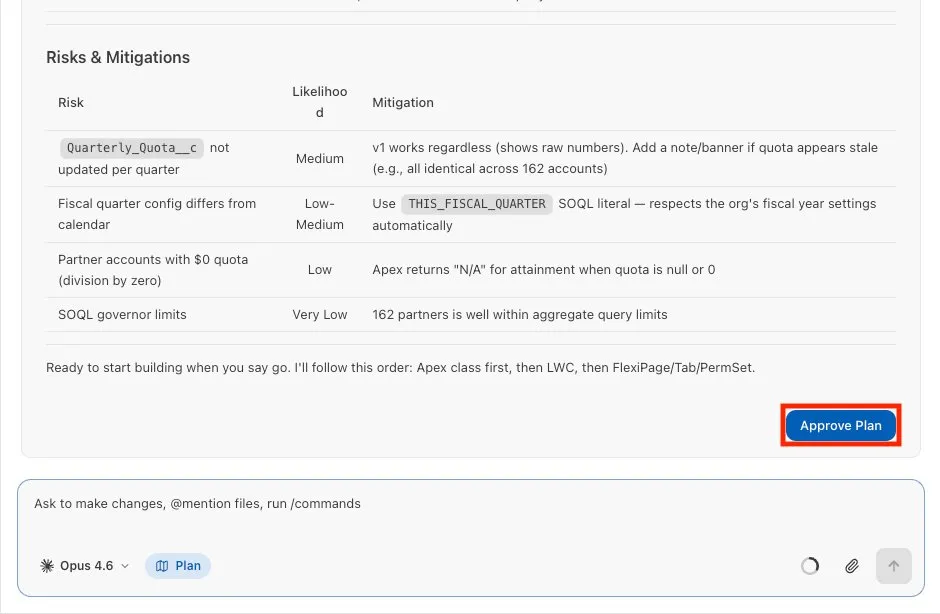Click the 'Risk' column header
The image size is (940, 614).
(x=71, y=103)
